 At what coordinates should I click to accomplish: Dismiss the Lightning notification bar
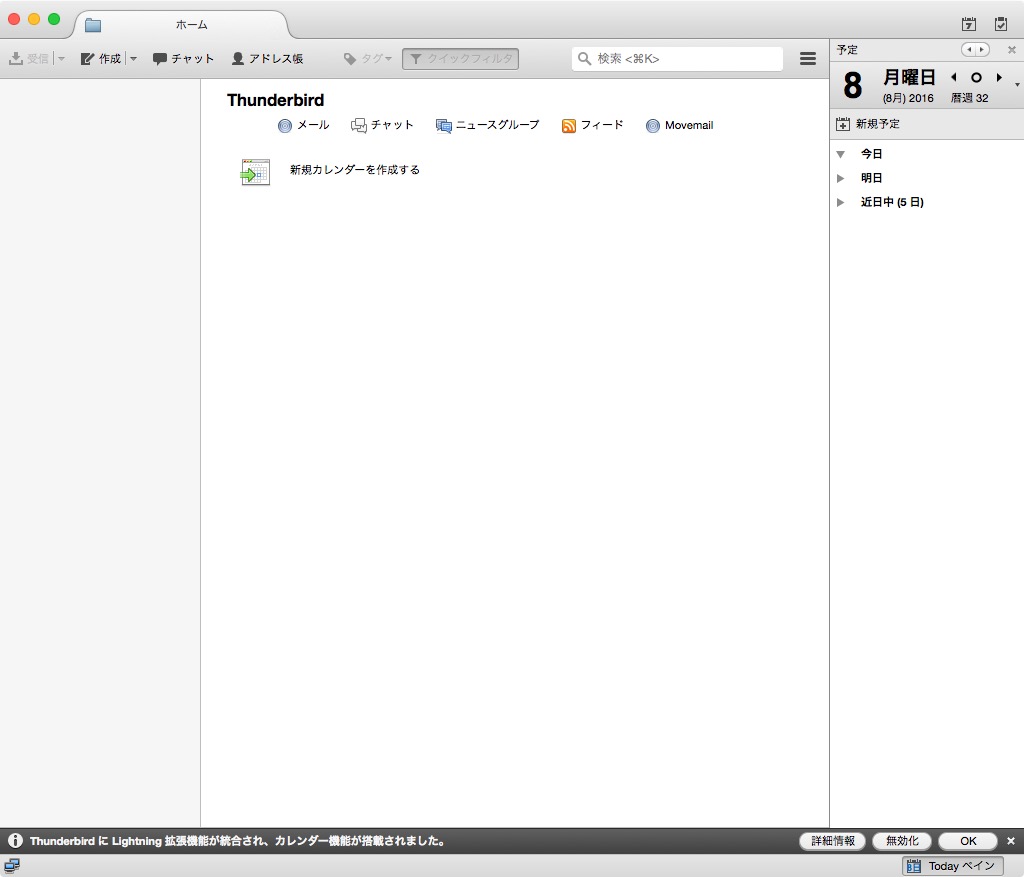pos(1011,840)
